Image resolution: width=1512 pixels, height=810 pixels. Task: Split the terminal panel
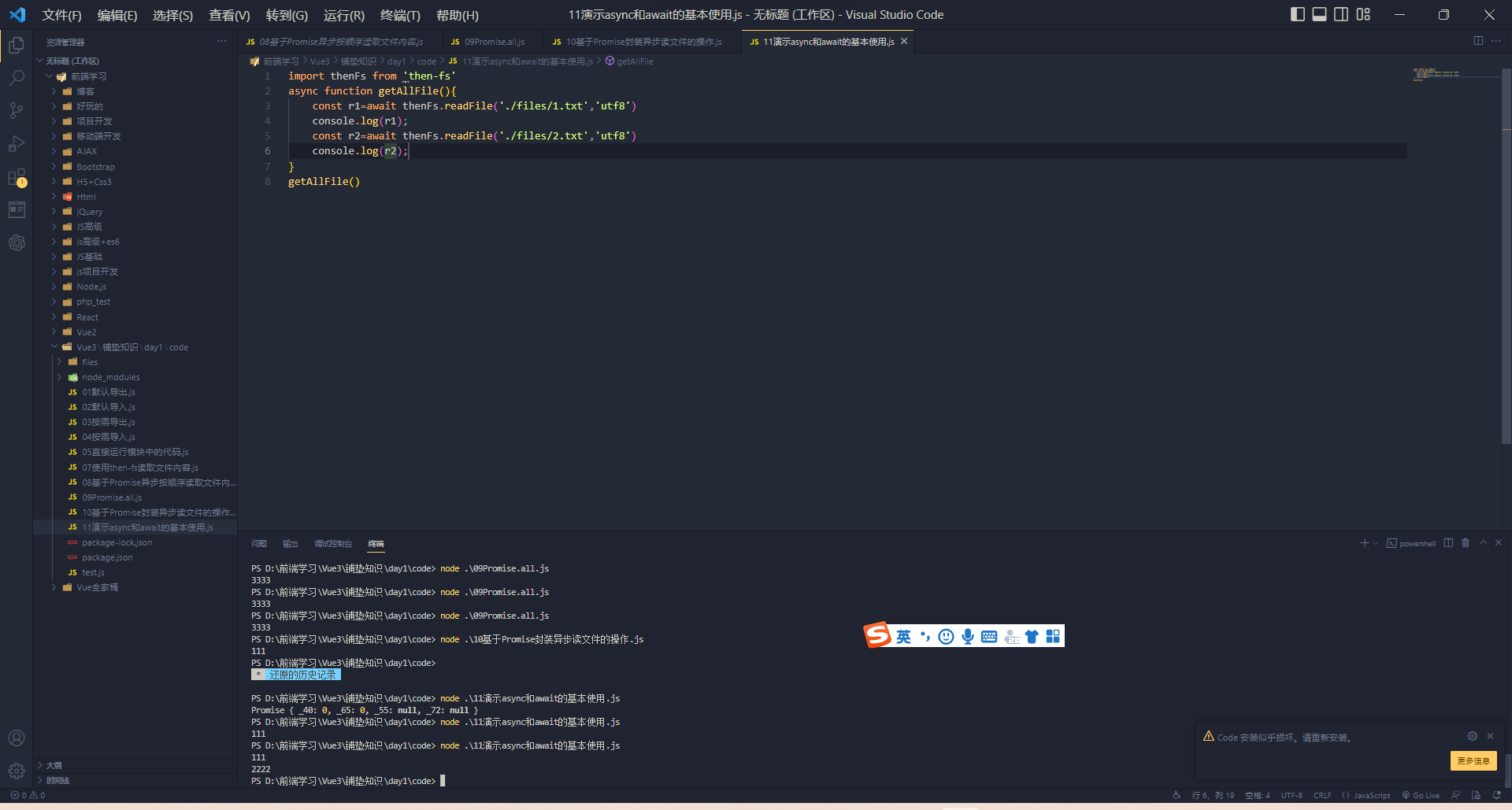coord(1448,543)
